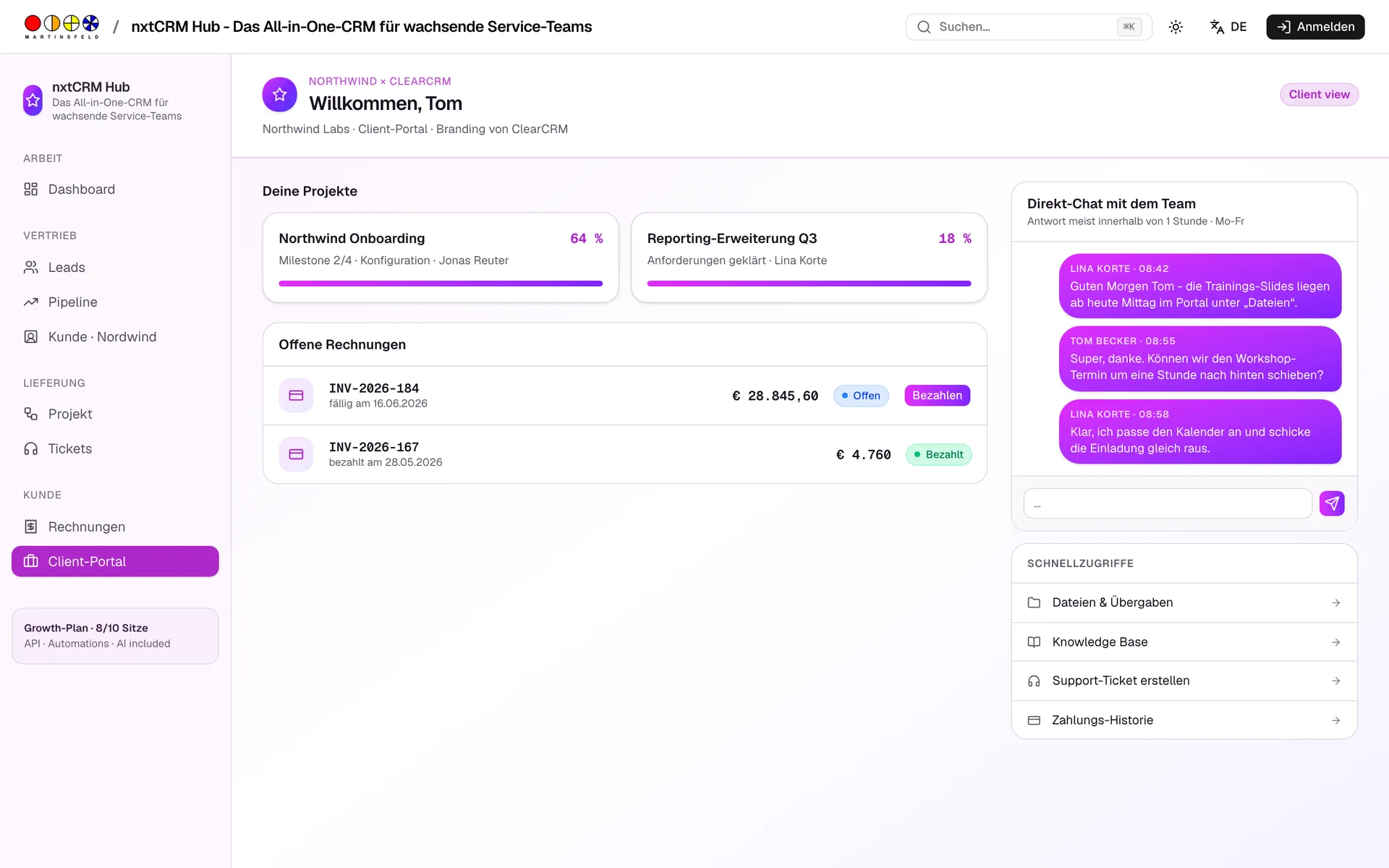
Task: Click invoice number INV-2026-184
Action: [x=374, y=388]
